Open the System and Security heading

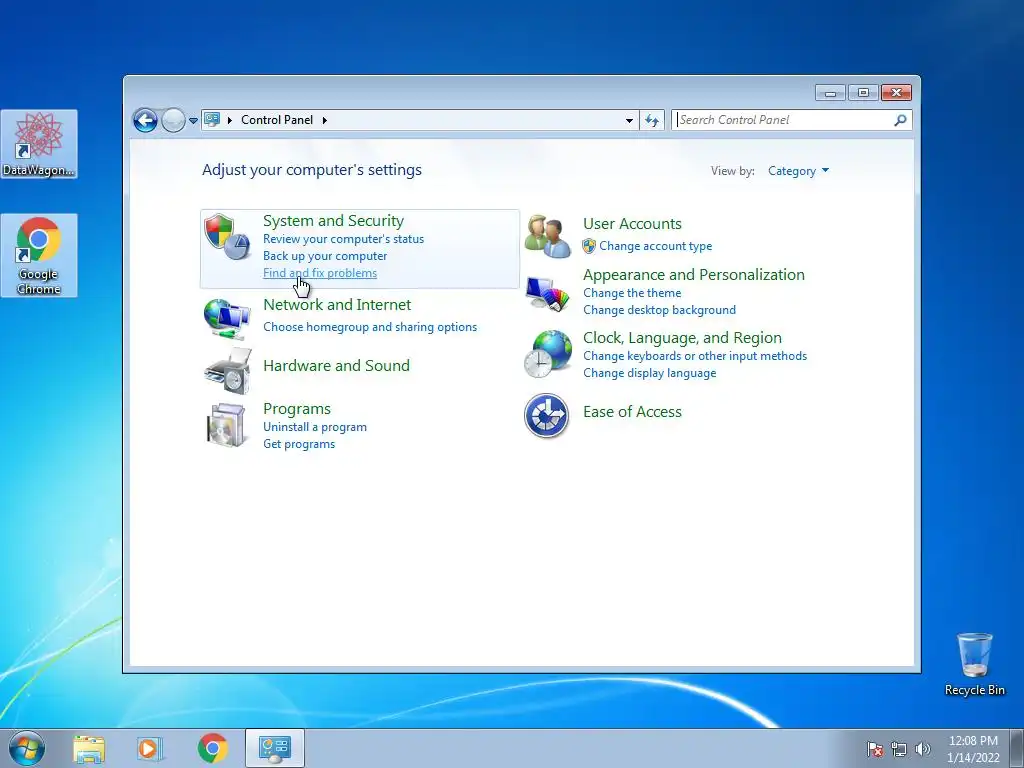333,221
